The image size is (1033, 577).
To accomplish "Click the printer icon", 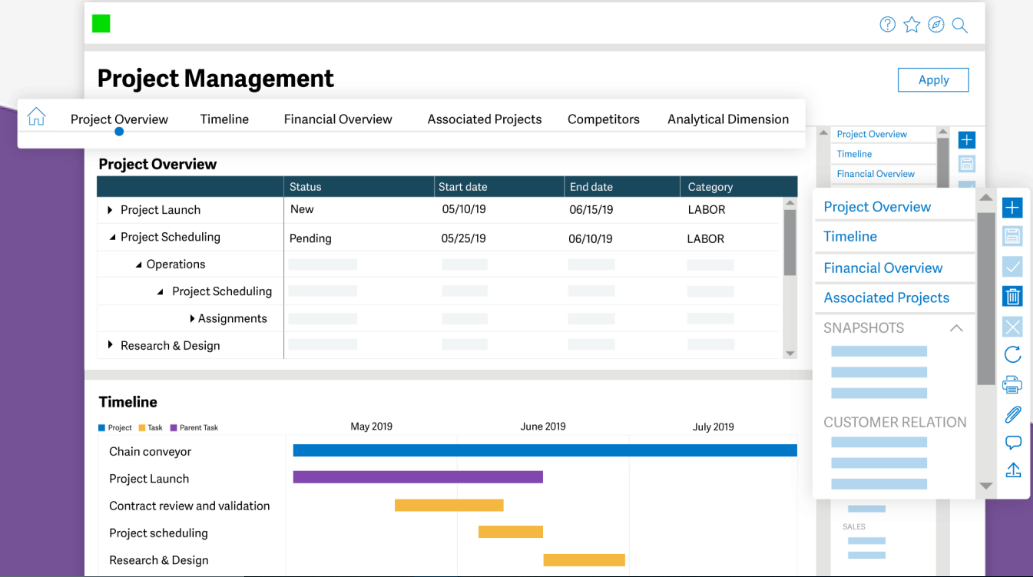I will [x=1012, y=384].
